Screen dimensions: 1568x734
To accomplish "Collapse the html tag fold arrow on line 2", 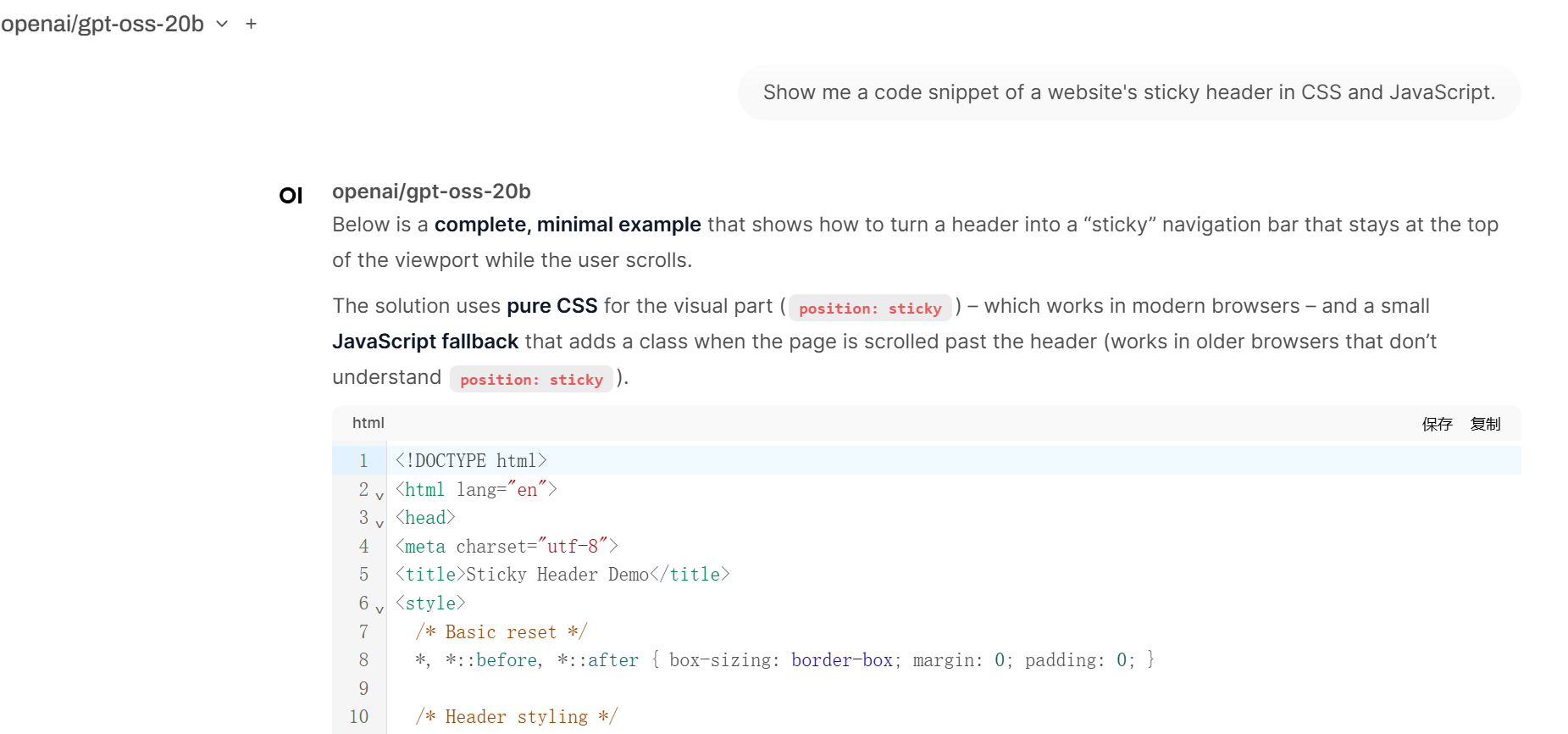I will pos(380,496).
